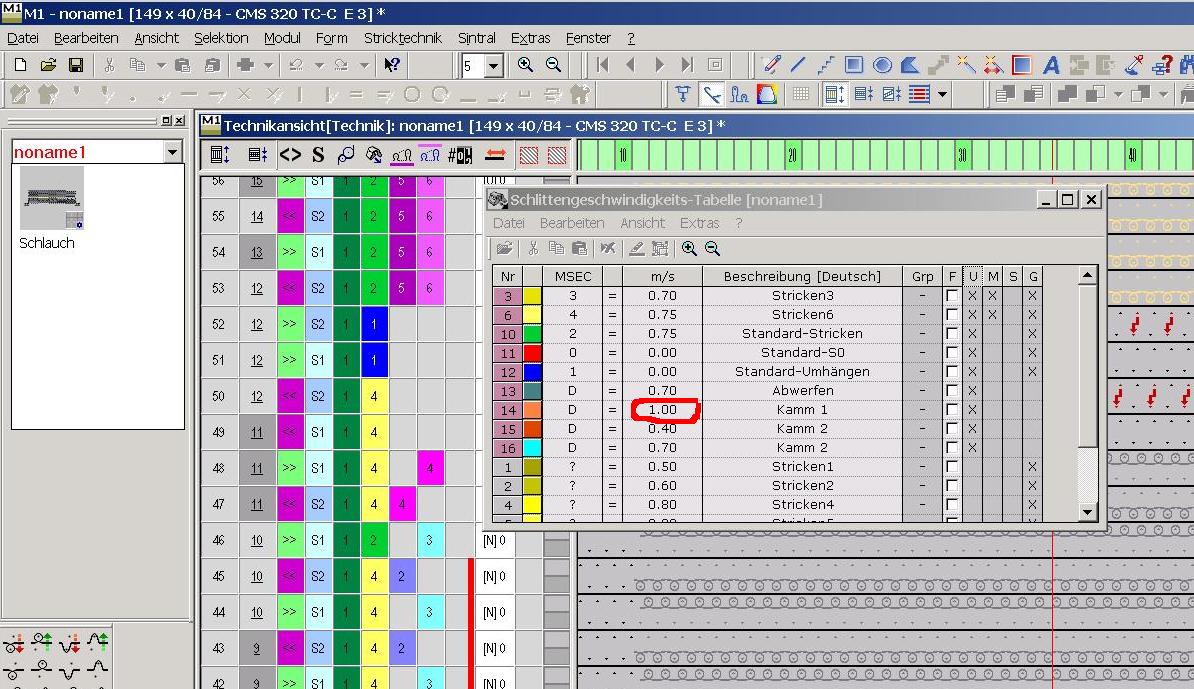The width and height of the screenshot is (1194, 689).
Task: Open dropdown arrow beside red striped icon
Action: pos(942,94)
